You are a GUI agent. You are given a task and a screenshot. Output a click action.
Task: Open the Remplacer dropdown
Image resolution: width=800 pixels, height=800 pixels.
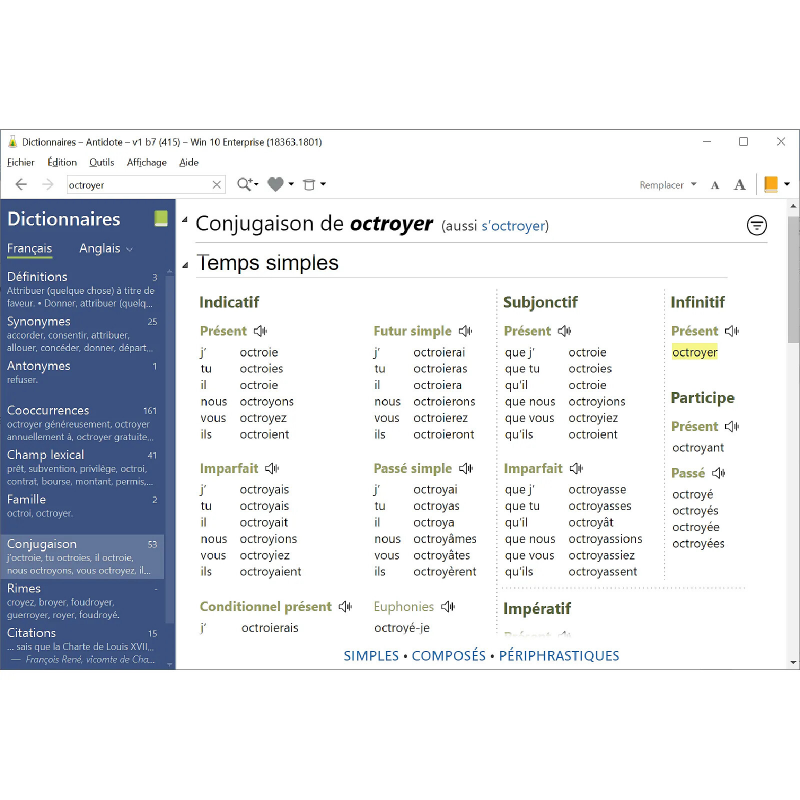667,185
